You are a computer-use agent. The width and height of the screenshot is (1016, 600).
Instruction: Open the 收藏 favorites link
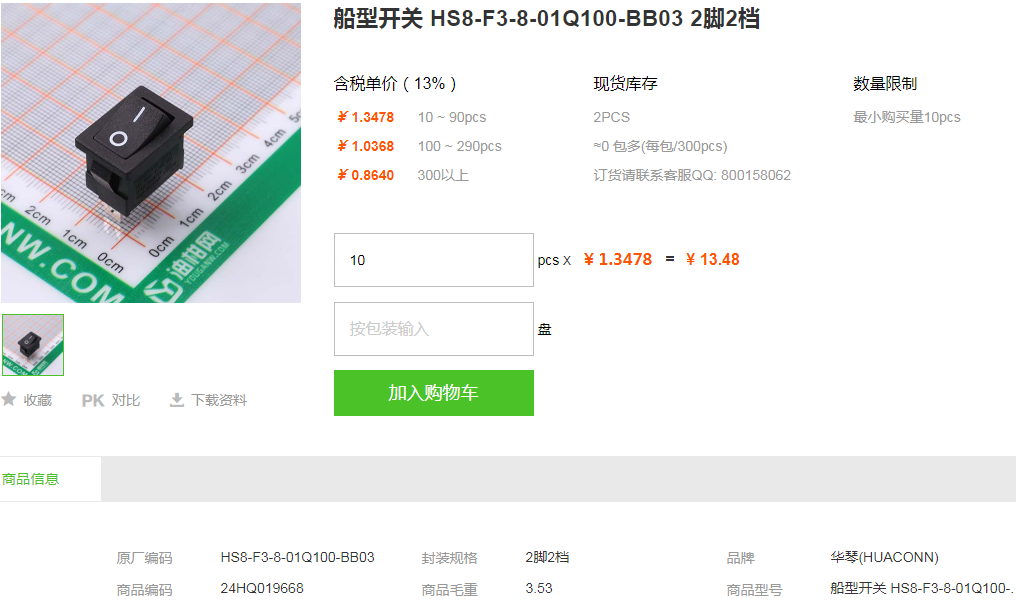38,400
